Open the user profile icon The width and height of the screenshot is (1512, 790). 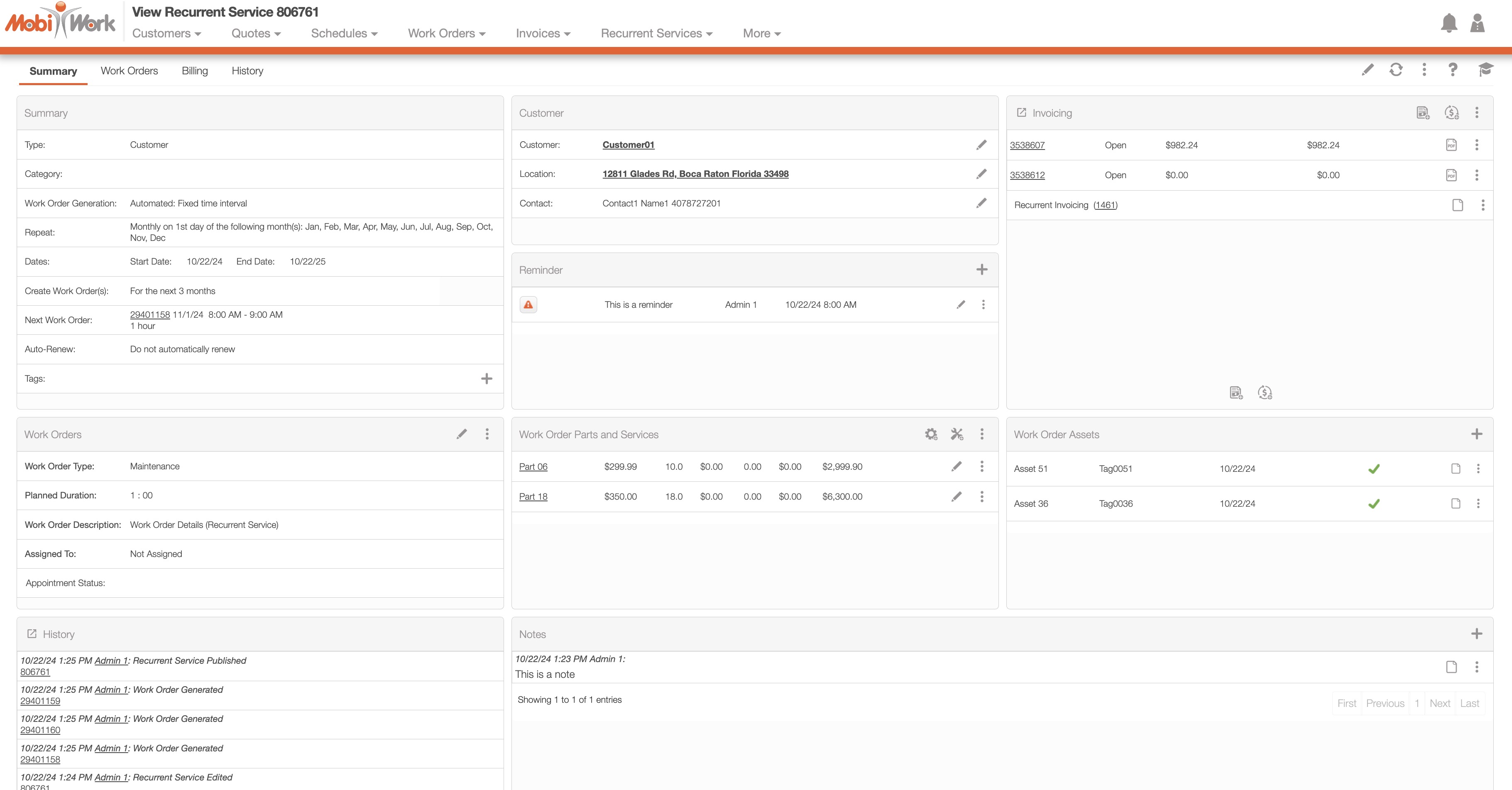(x=1478, y=24)
